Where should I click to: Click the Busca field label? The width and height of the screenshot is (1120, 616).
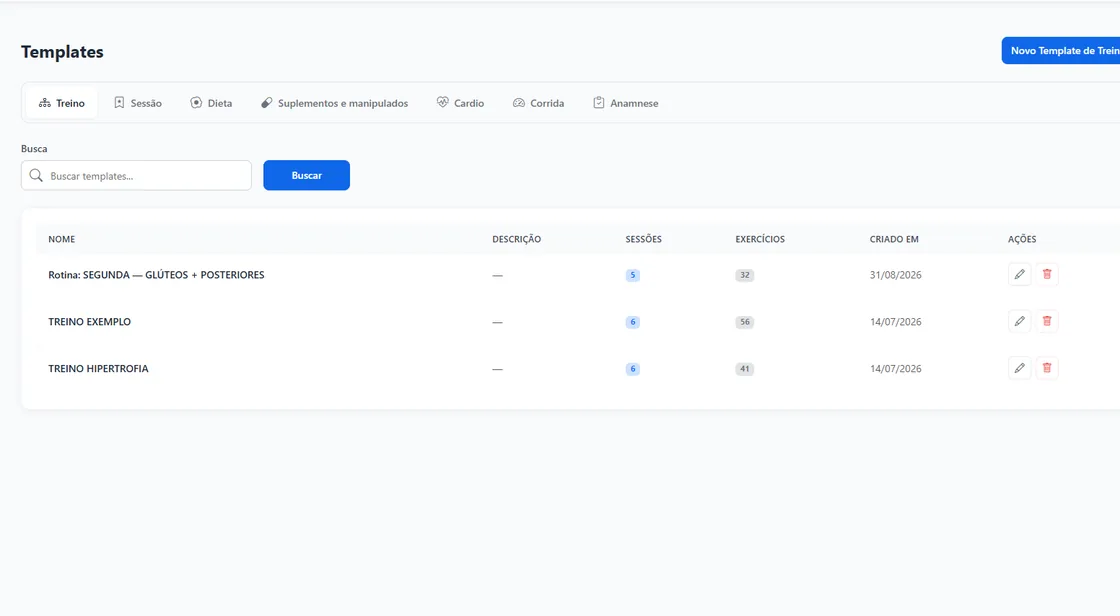coord(34,149)
